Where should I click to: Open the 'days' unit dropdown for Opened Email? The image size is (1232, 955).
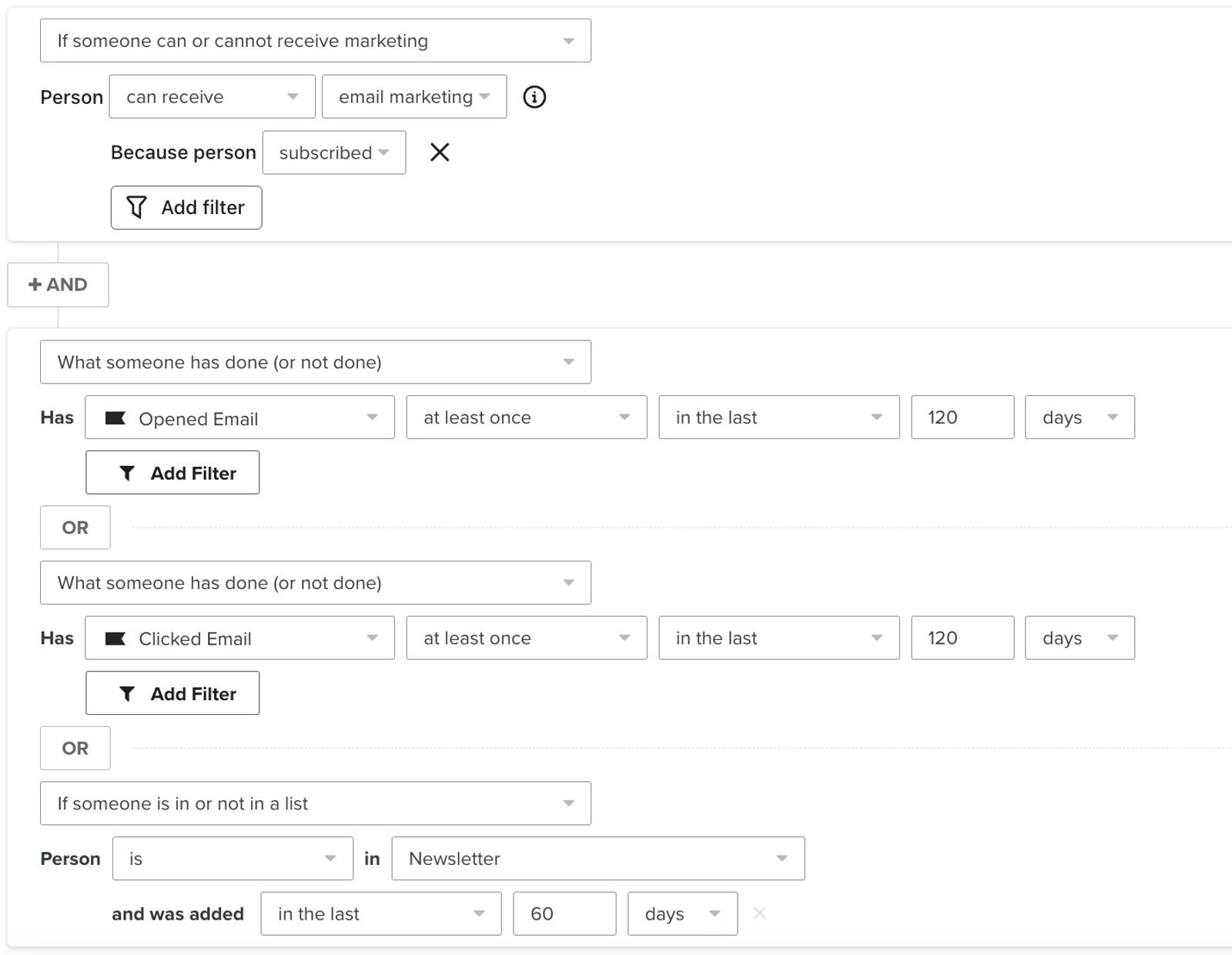click(x=1080, y=417)
